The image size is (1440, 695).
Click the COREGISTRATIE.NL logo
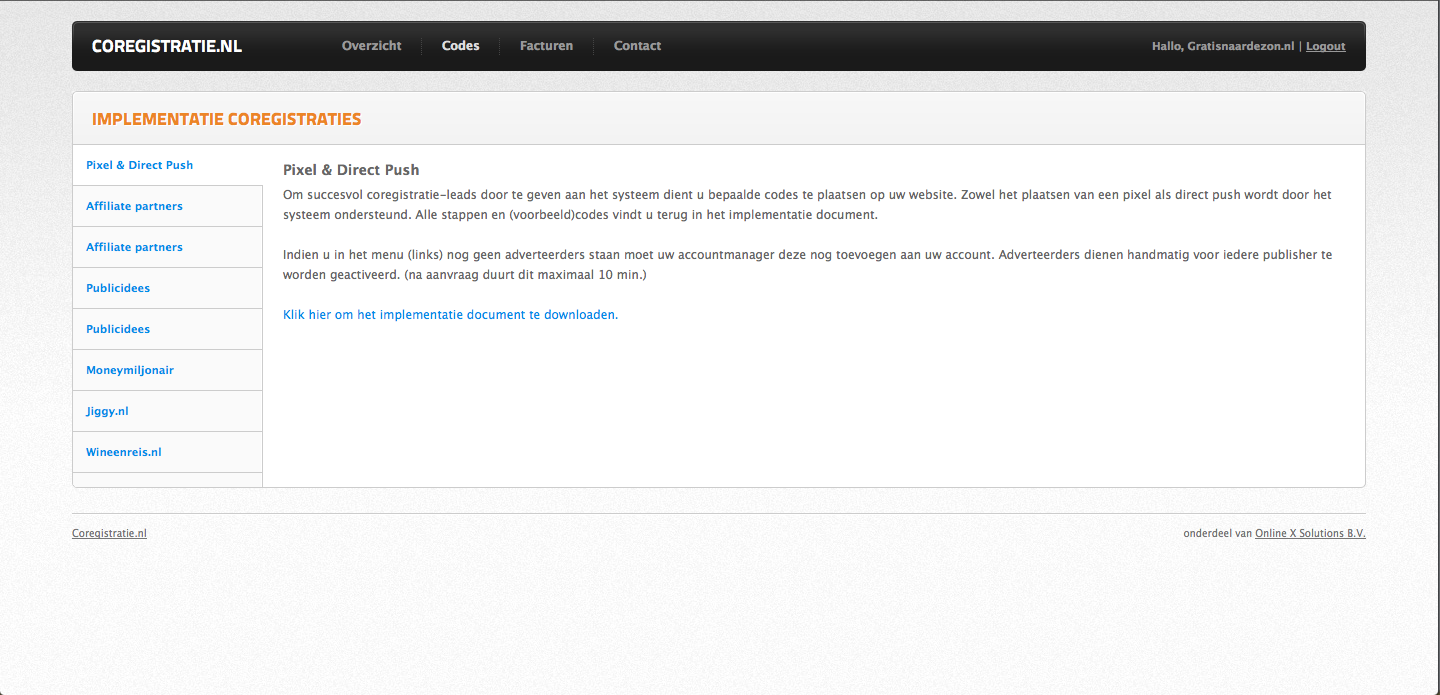tap(166, 46)
